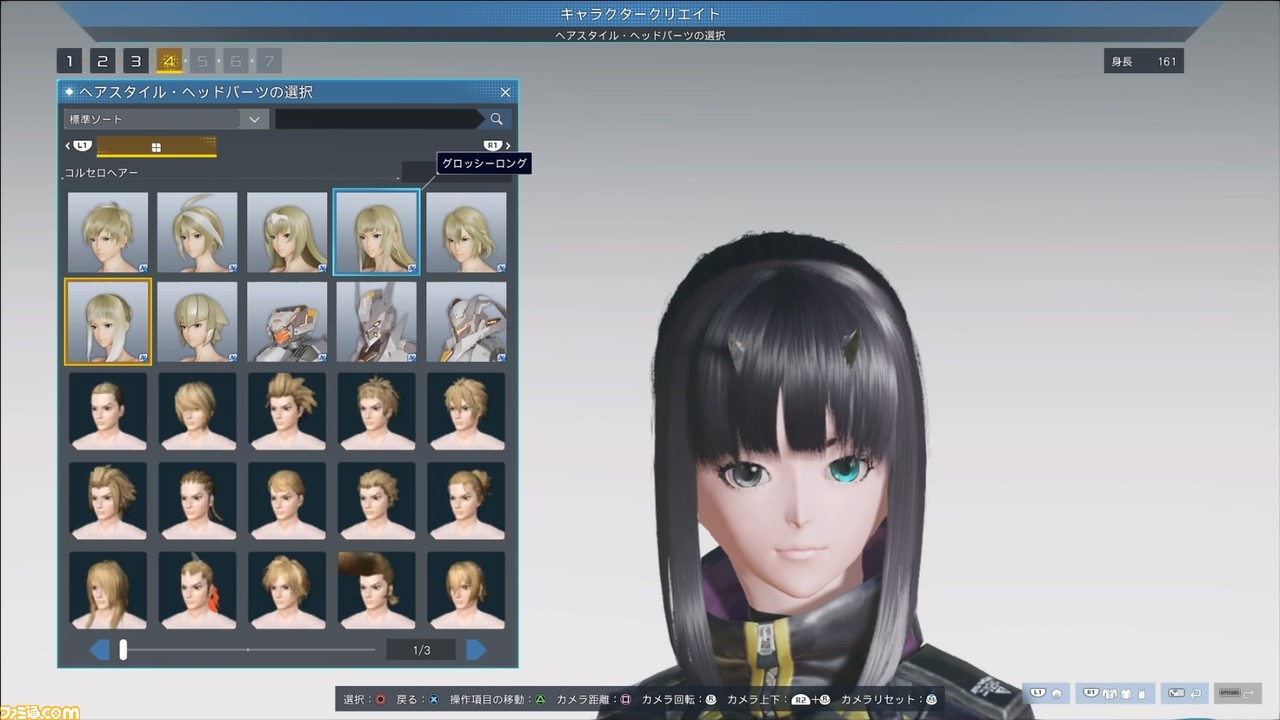Toggle R1 base wear shirt icon

1125,692
